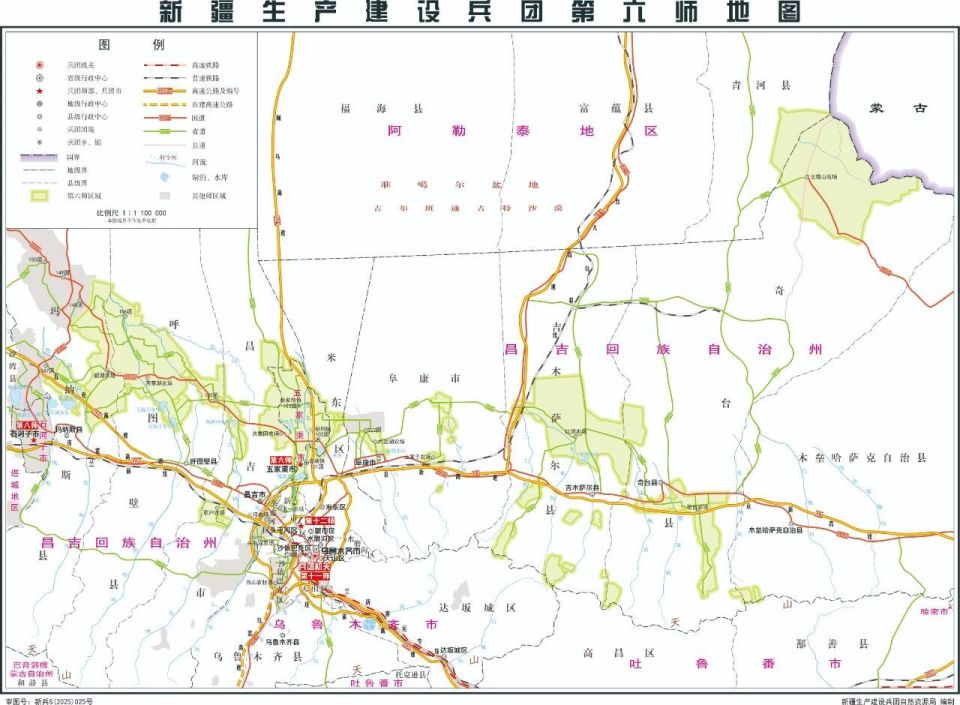960x705 pixels.
Task: Click the 河流 sample in the legend
Action: [165, 160]
